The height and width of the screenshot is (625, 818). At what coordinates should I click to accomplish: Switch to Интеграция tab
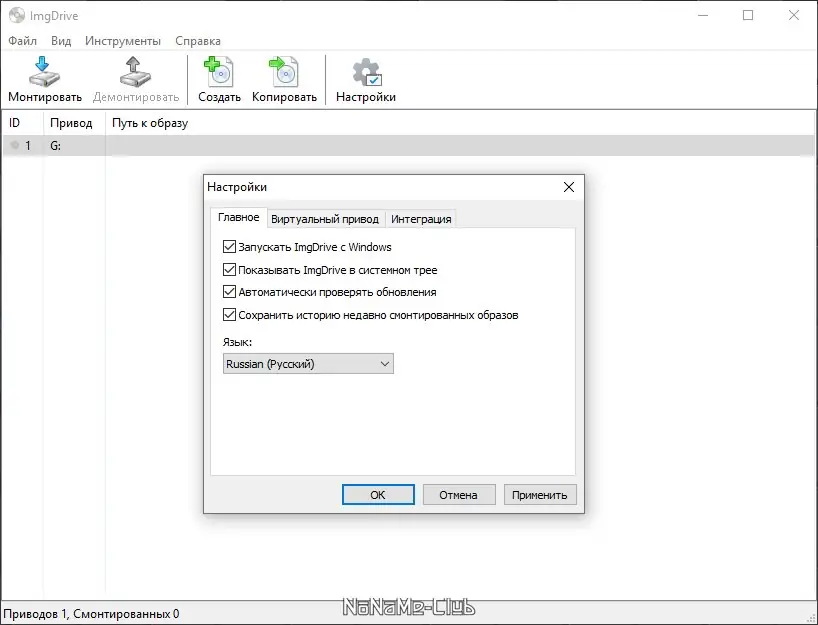[421, 219]
